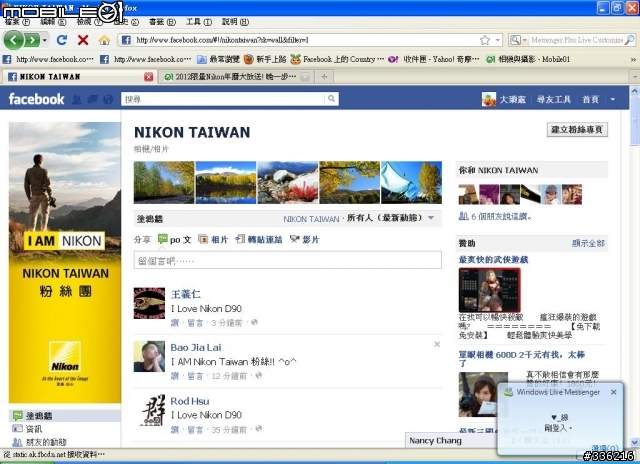Like 王義仁's I Love Nikon D90 post

coord(175,323)
